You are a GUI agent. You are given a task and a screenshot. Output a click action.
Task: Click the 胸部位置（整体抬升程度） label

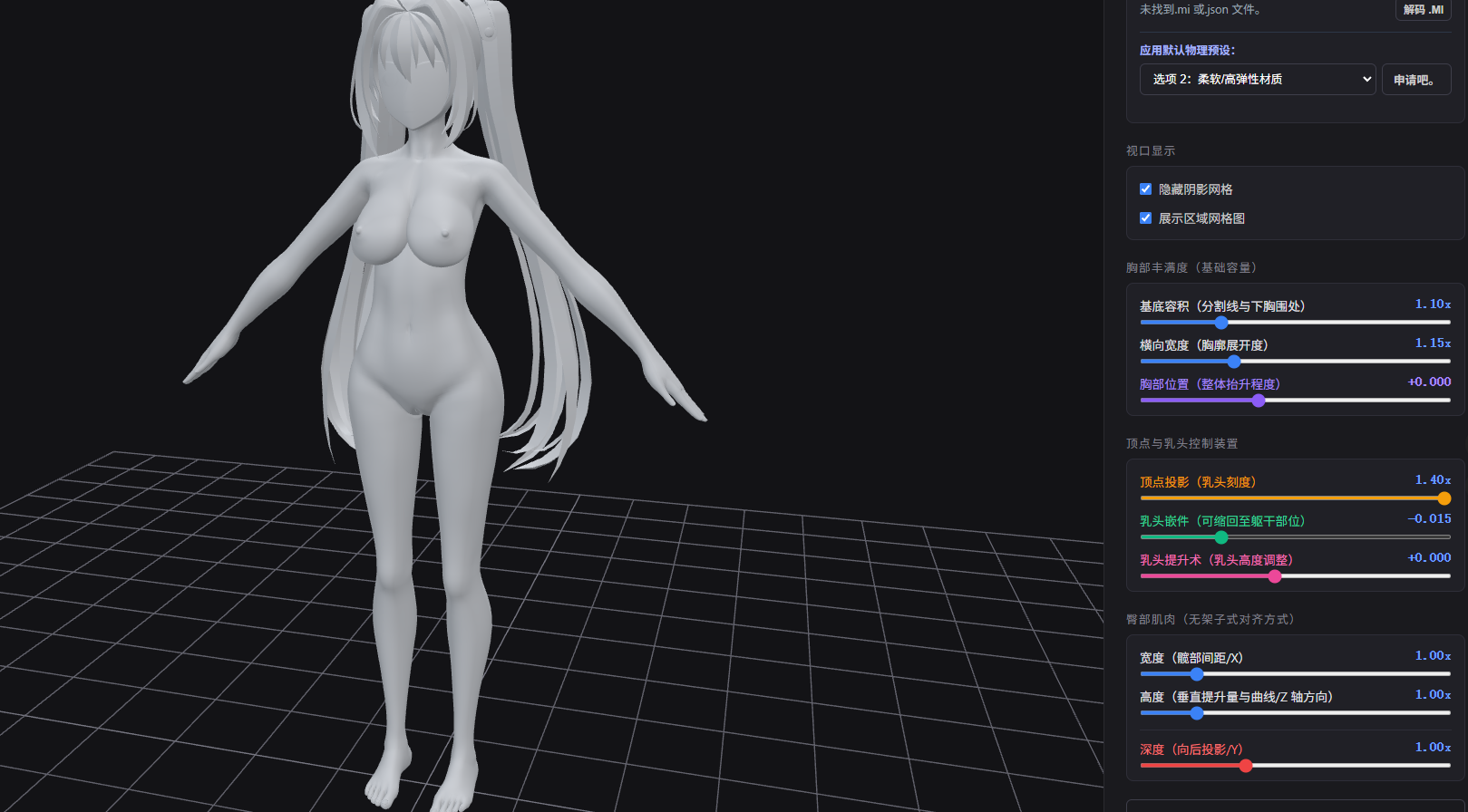coord(1210,385)
